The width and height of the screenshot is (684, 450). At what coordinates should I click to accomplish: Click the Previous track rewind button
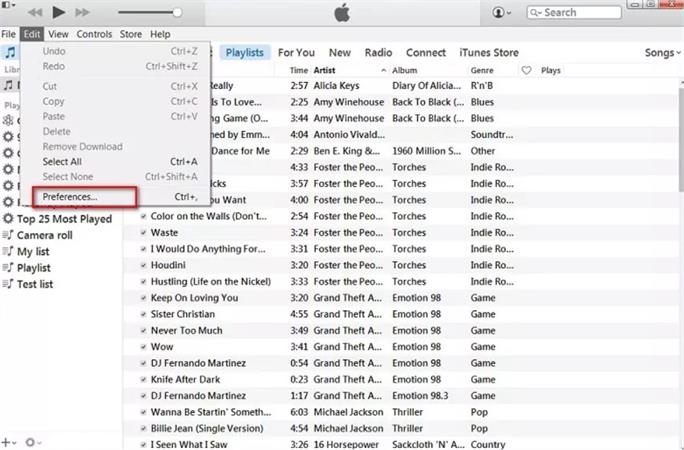click(x=35, y=12)
